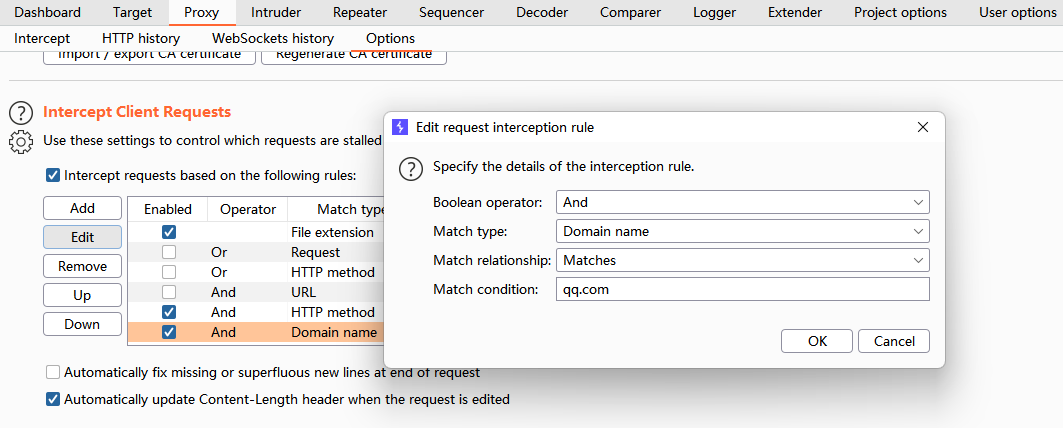This screenshot has width=1063, height=428.
Task: Select the Proxy tab
Action: (201, 12)
